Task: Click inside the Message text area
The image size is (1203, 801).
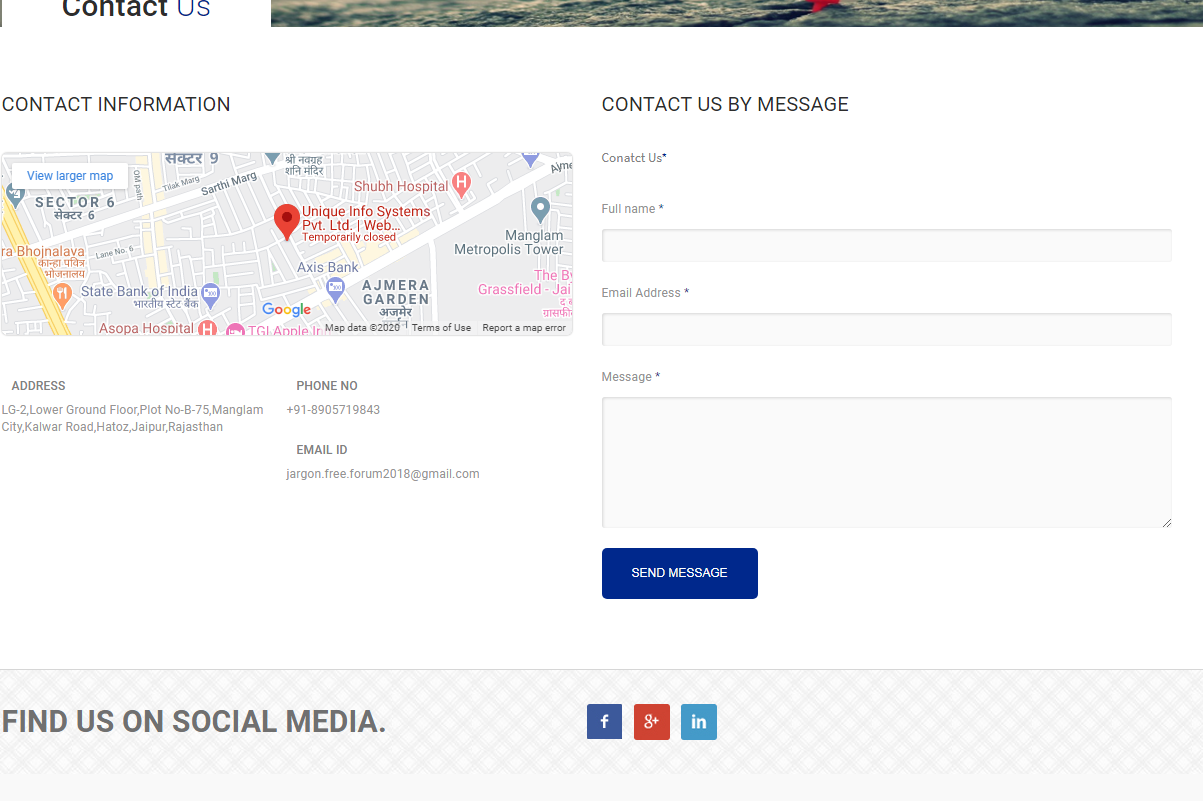Action: coord(886,461)
